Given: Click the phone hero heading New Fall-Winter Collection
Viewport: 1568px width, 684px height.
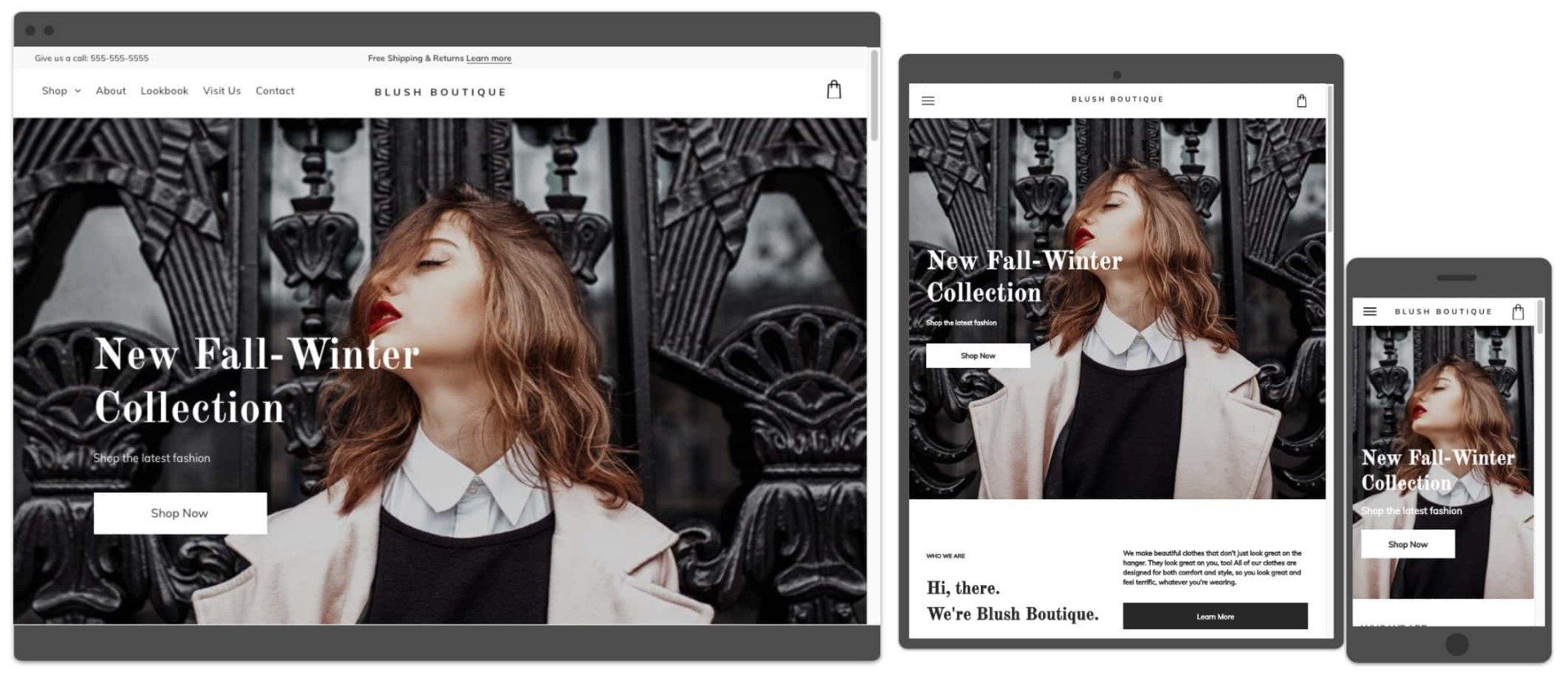Looking at the screenshot, I should [x=1438, y=470].
